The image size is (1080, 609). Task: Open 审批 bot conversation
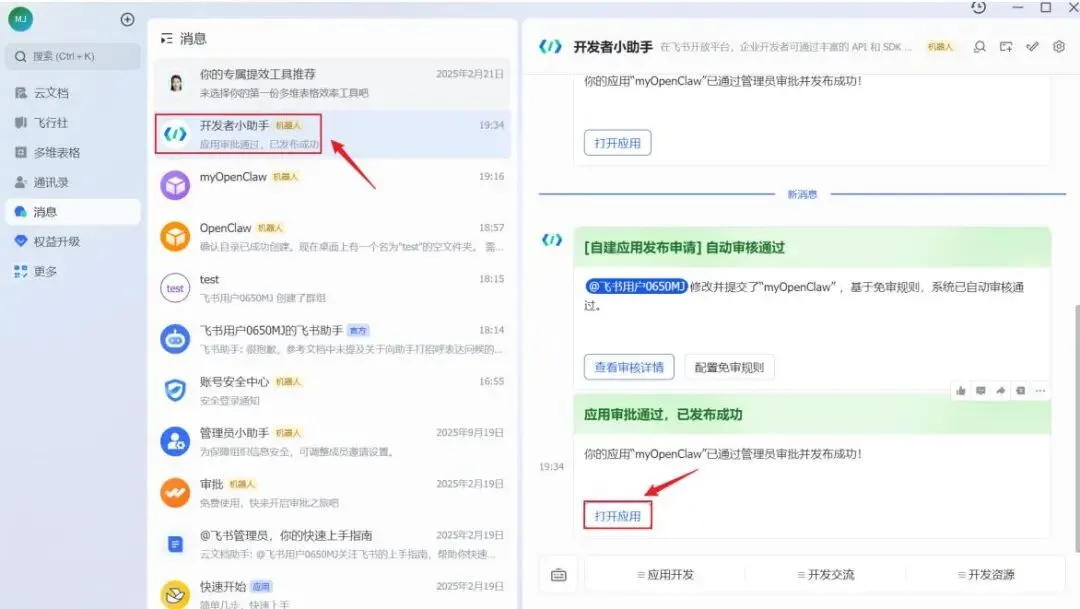coord(333,493)
